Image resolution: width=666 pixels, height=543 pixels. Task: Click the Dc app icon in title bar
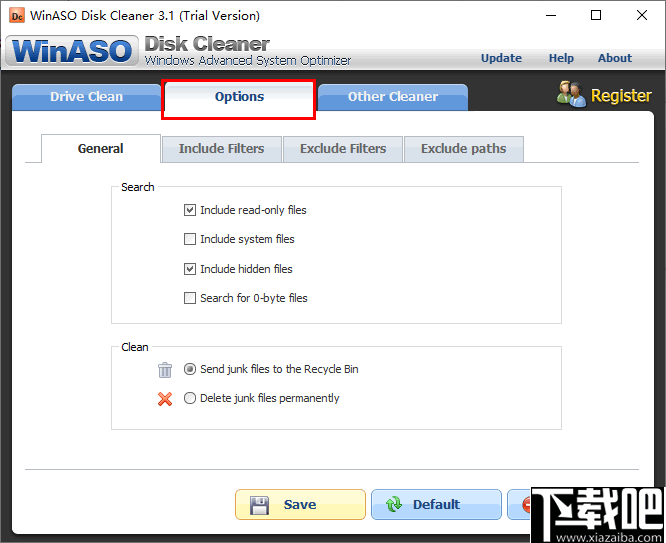click(17, 16)
